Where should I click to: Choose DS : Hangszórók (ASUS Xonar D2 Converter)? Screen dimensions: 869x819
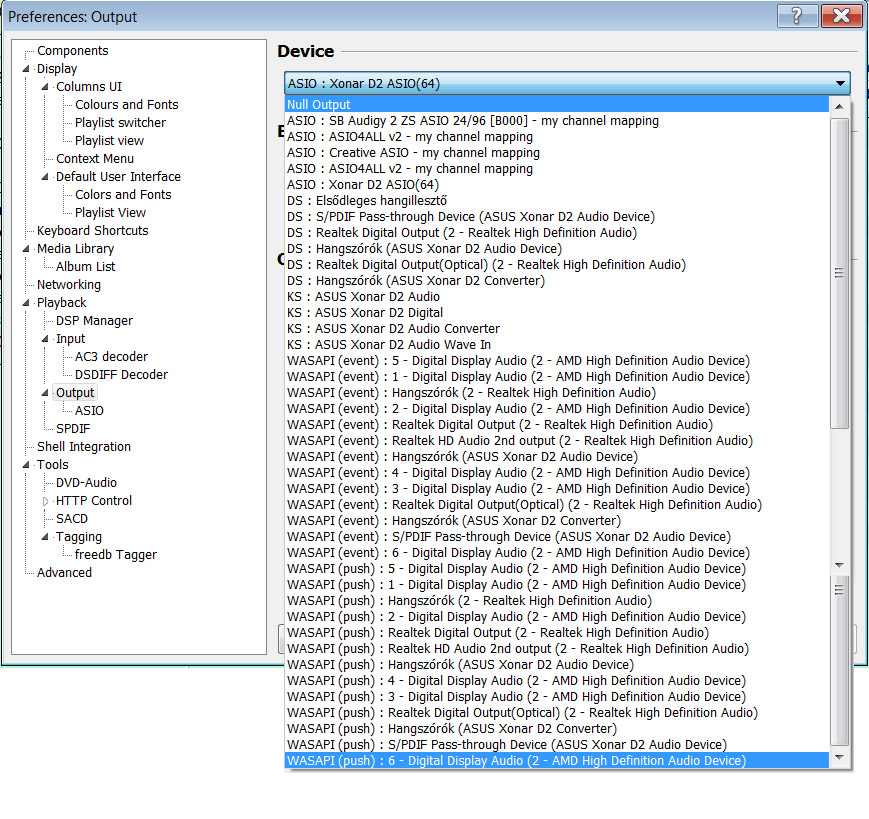coord(557,280)
